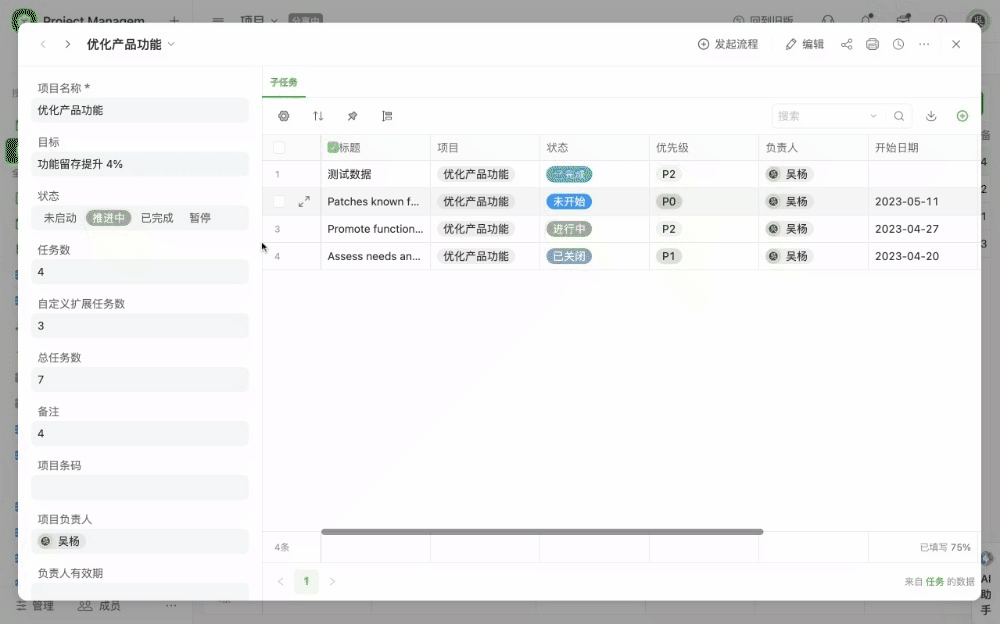Click the 项目条码 empty field
This screenshot has width=1000, height=624.
coord(140,487)
